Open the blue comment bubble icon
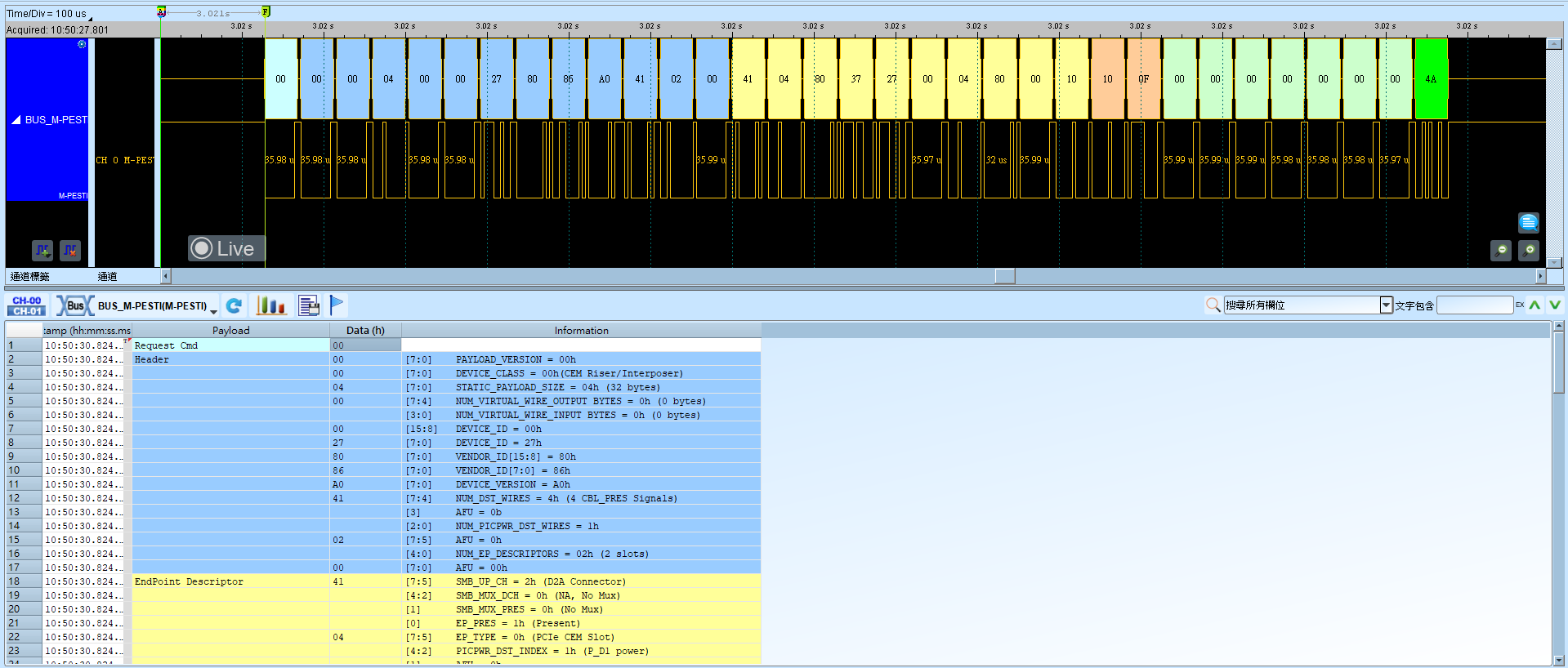 [x=1529, y=222]
